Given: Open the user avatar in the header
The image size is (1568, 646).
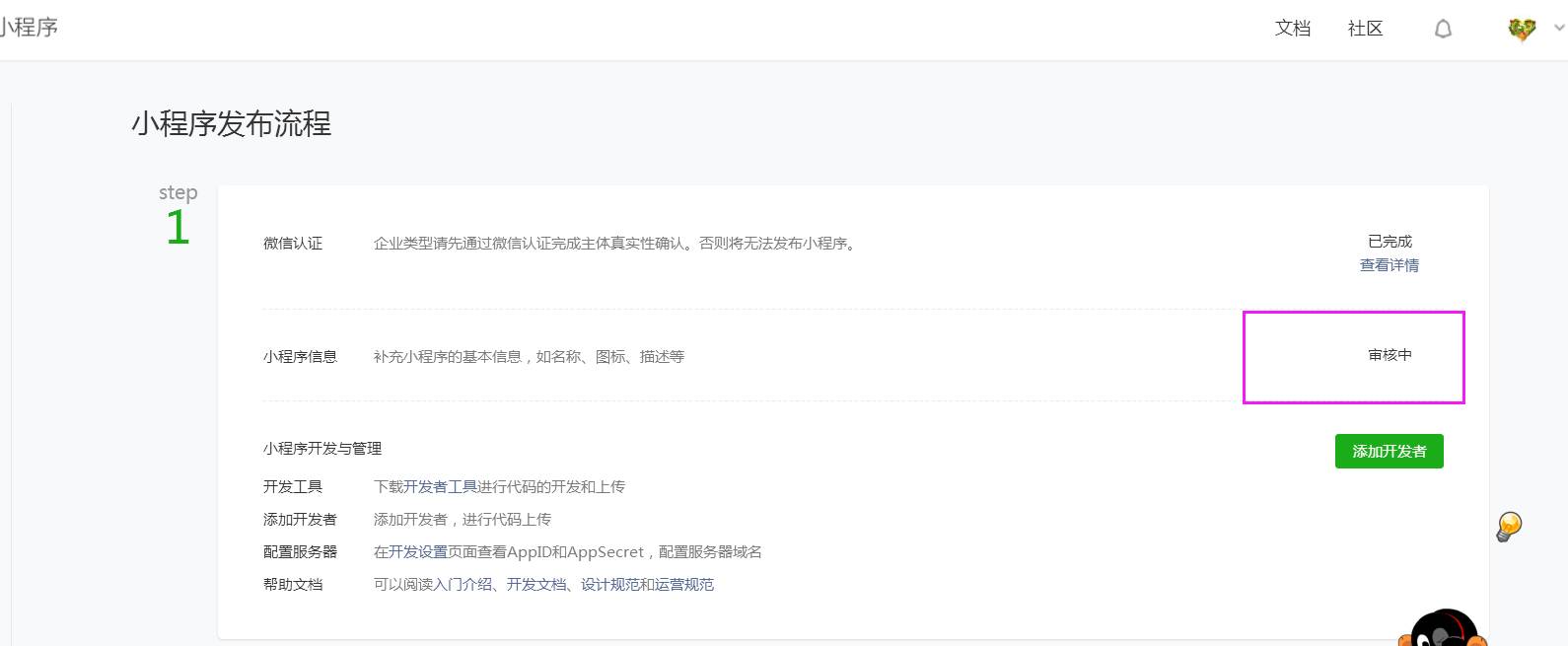Looking at the screenshot, I should pyautogui.click(x=1522, y=30).
